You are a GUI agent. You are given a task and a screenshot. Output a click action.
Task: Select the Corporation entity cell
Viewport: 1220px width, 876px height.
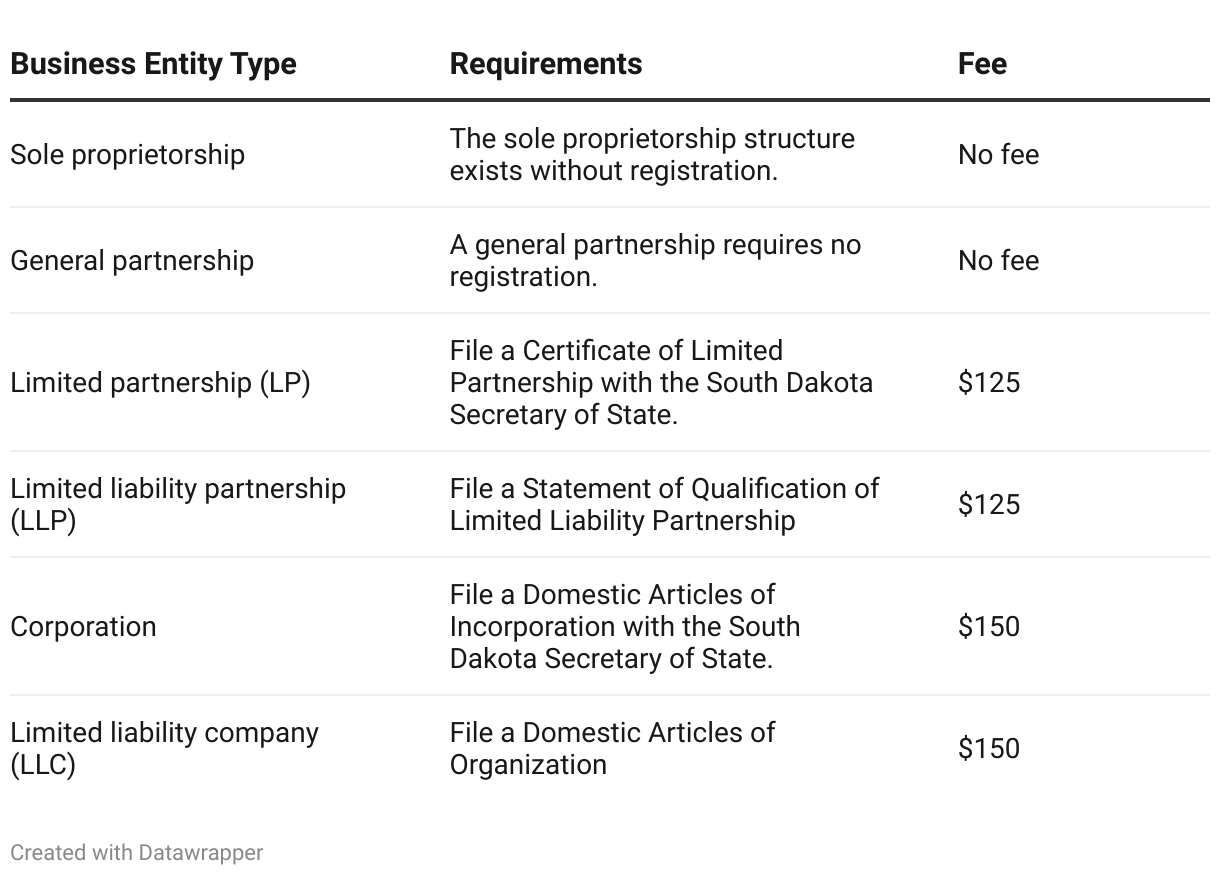click(x=83, y=627)
